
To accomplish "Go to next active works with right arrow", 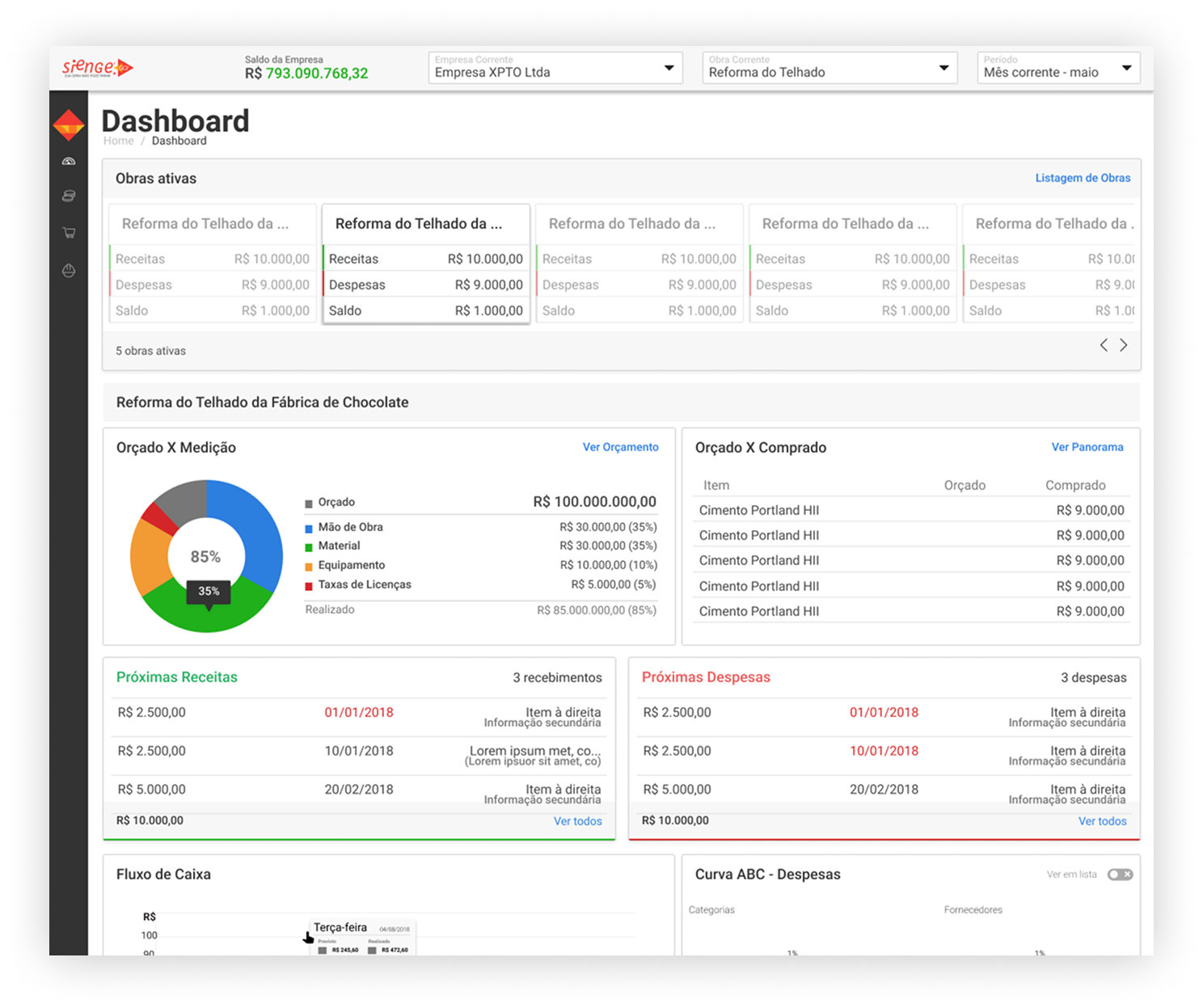I will click(x=1124, y=345).
